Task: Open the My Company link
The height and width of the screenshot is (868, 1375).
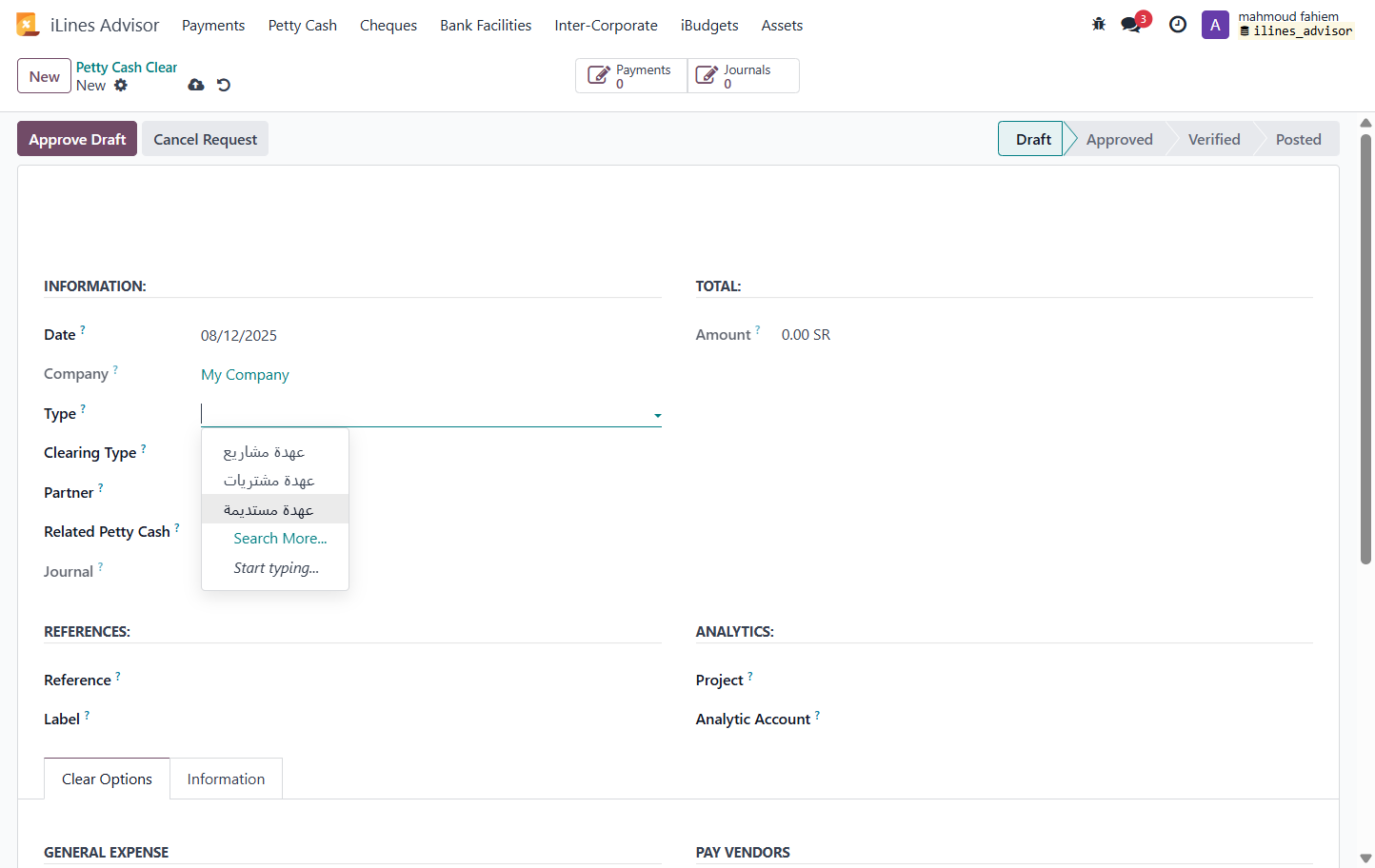Action: 245,375
